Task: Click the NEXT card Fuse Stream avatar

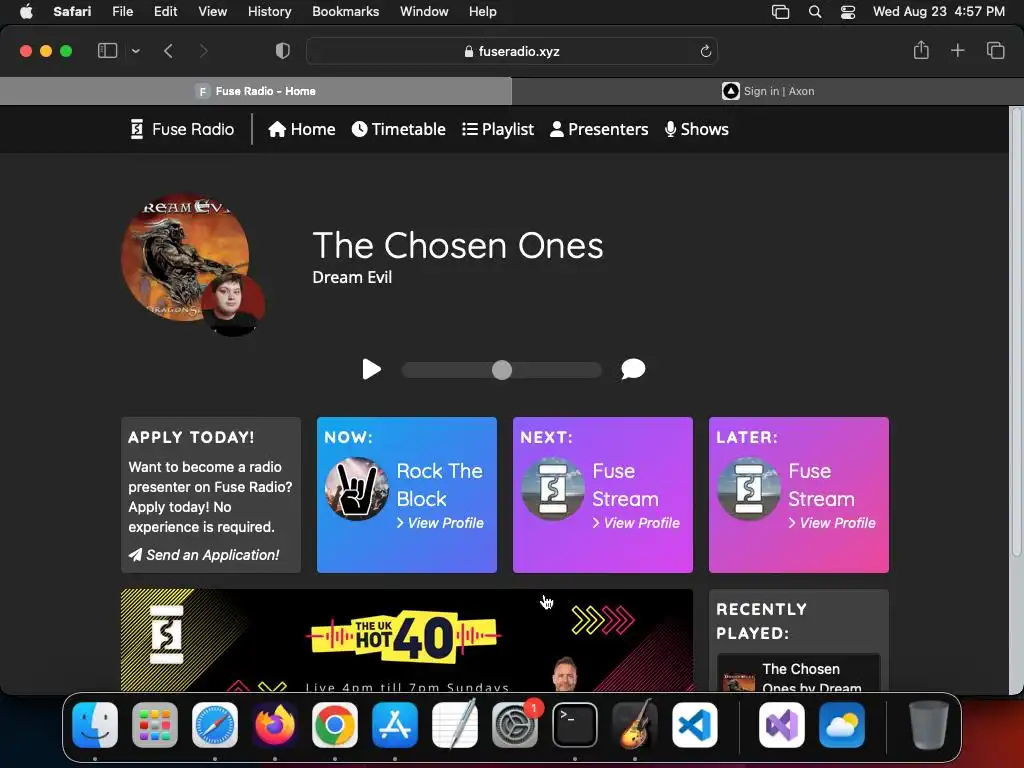Action: (x=552, y=489)
